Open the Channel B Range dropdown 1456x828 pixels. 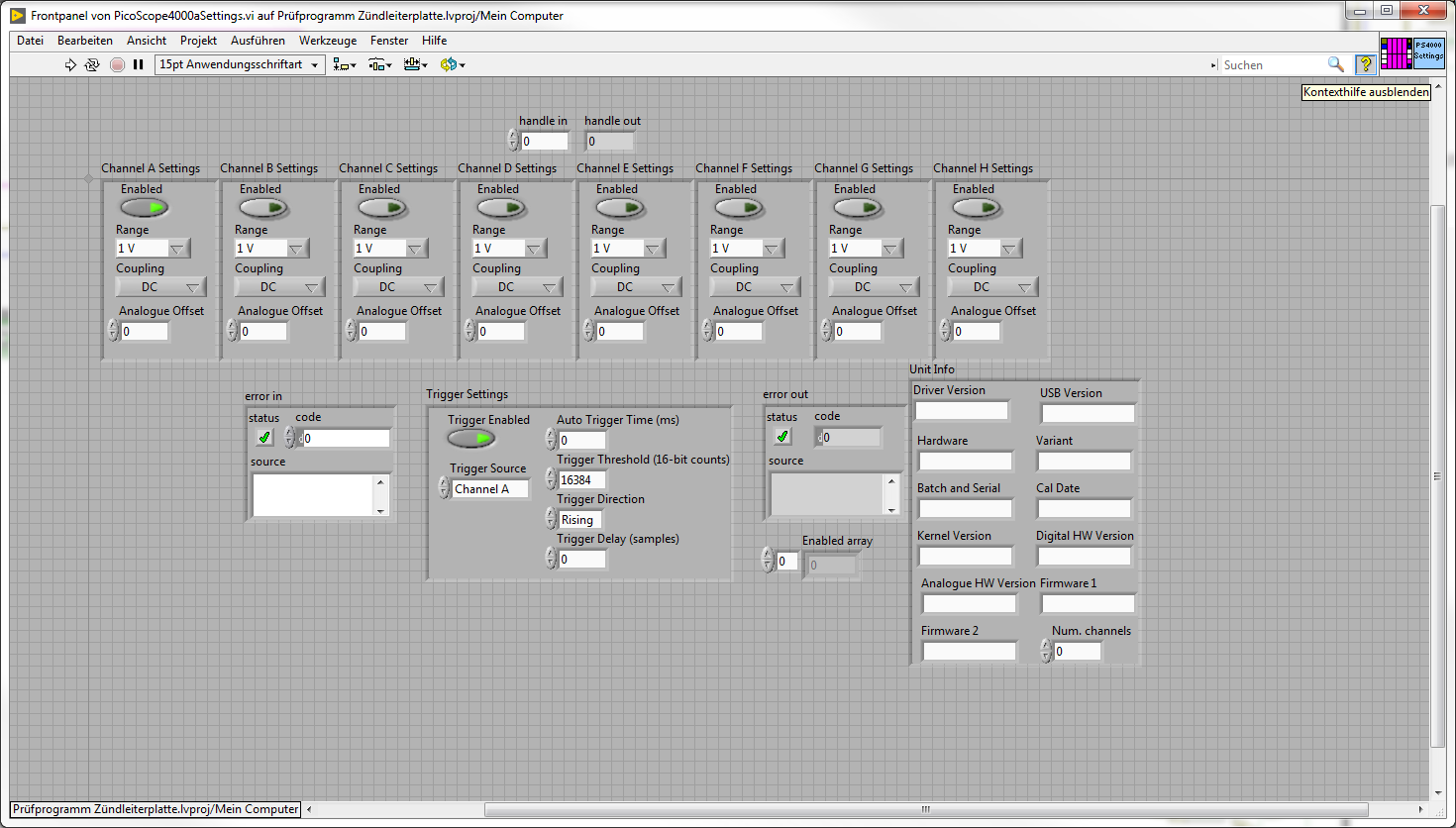point(296,249)
